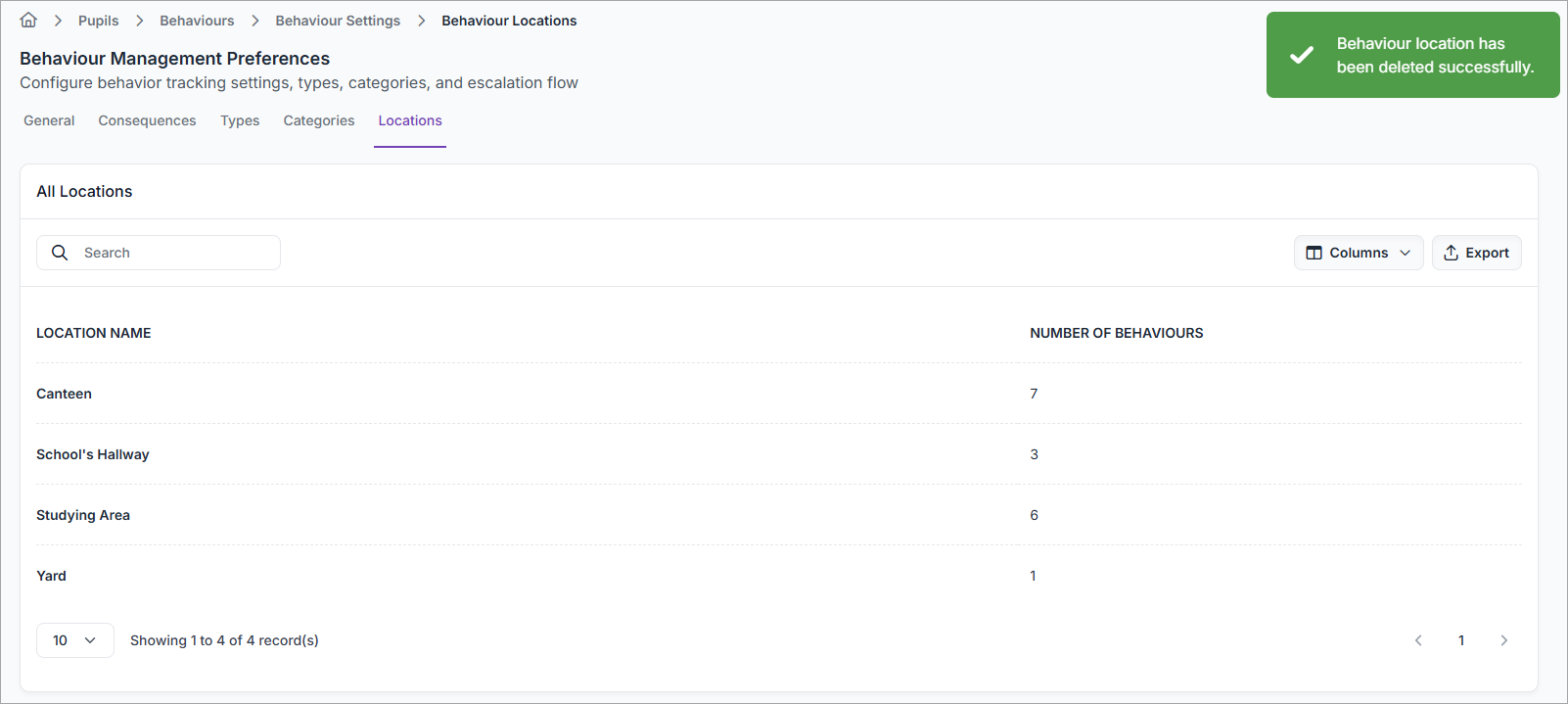Go to previous page arrow
1568x704 pixels.
coord(1418,640)
